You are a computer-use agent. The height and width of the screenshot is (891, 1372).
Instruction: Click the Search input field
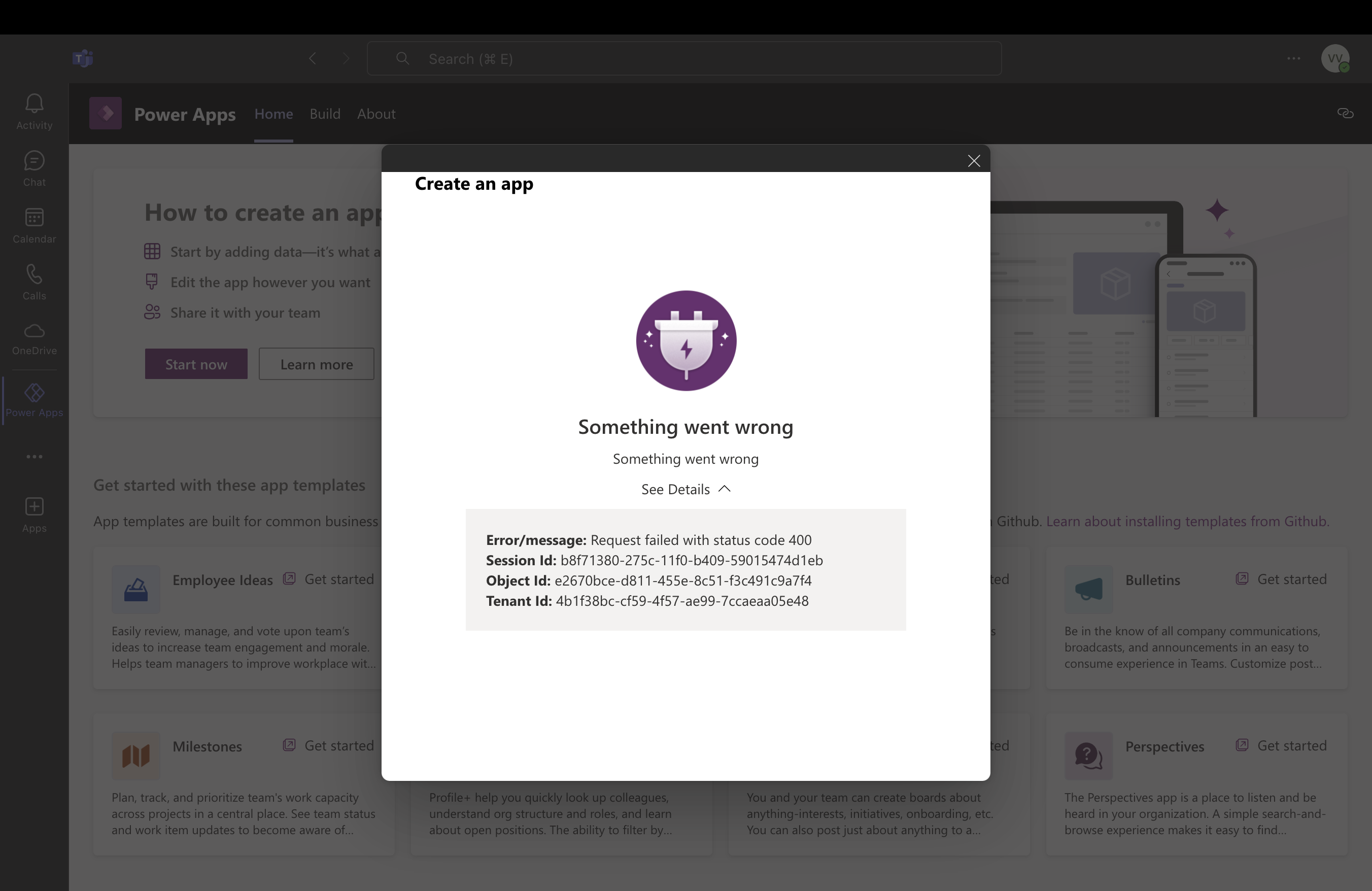click(683, 59)
